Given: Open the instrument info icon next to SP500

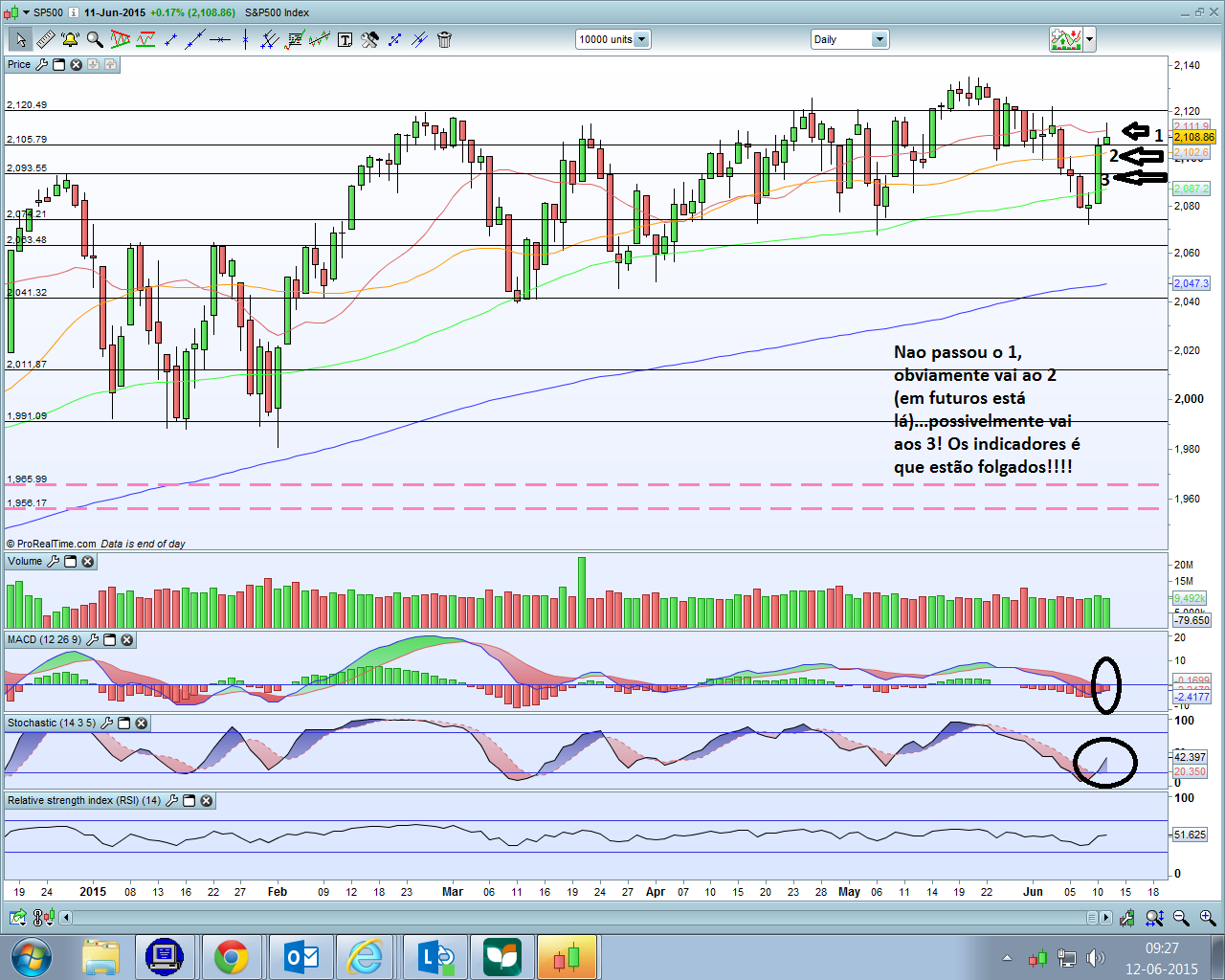Looking at the screenshot, I should (x=74, y=12).
